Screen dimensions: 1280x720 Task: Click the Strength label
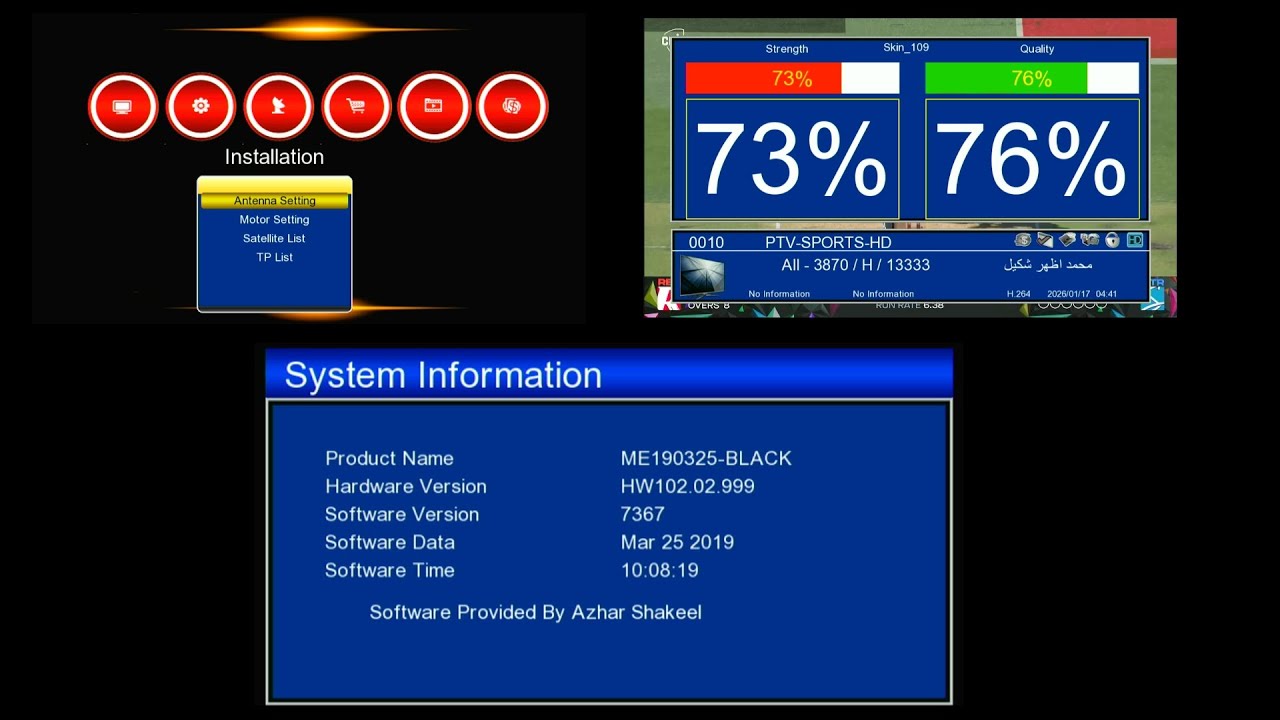click(787, 49)
